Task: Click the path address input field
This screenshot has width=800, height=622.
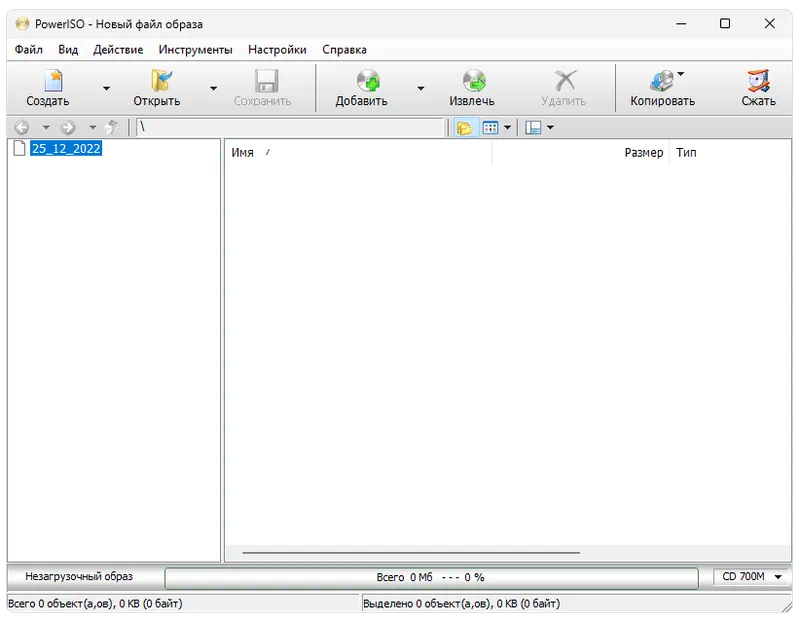Action: point(290,127)
